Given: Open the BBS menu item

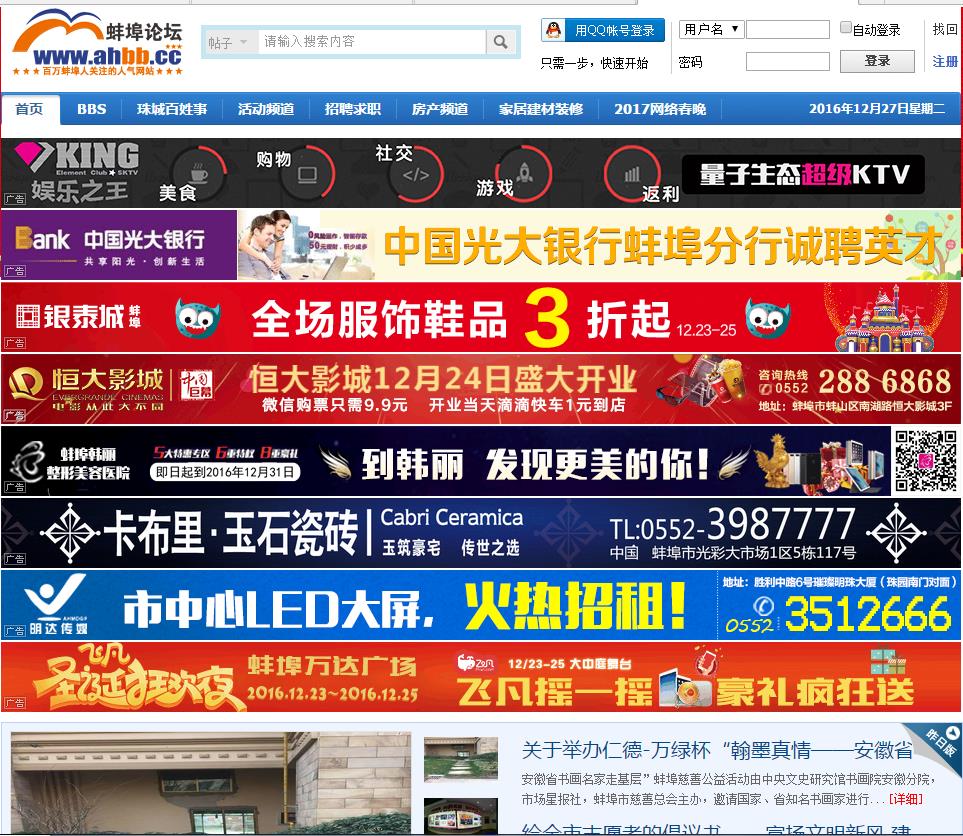Looking at the screenshot, I should click(92, 109).
